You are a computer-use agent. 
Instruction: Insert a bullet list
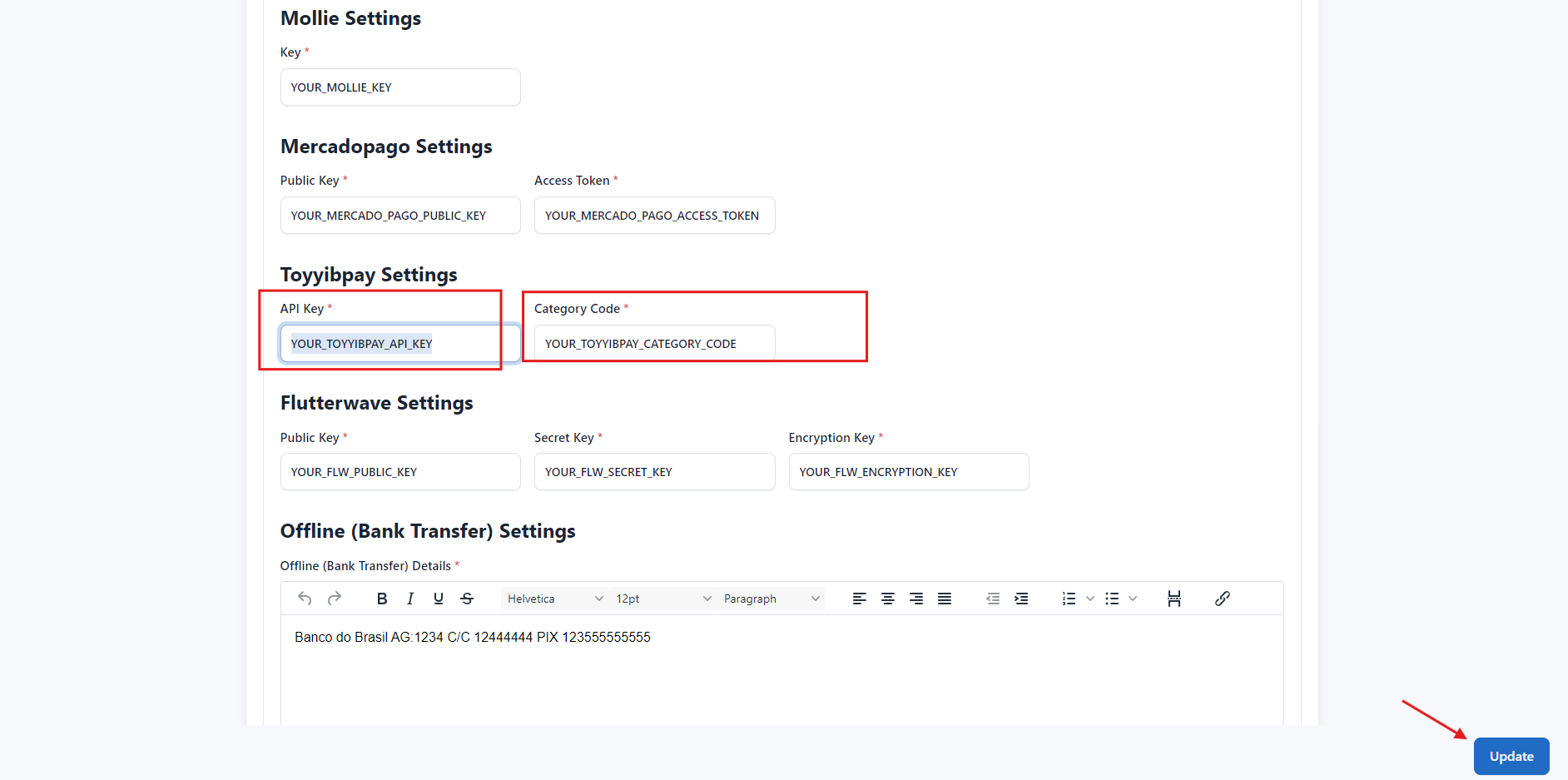(x=1112, y=599)
